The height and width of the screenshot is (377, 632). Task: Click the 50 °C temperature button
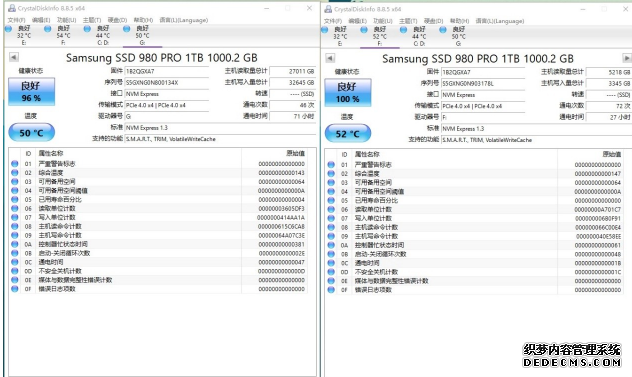[31, 133]
